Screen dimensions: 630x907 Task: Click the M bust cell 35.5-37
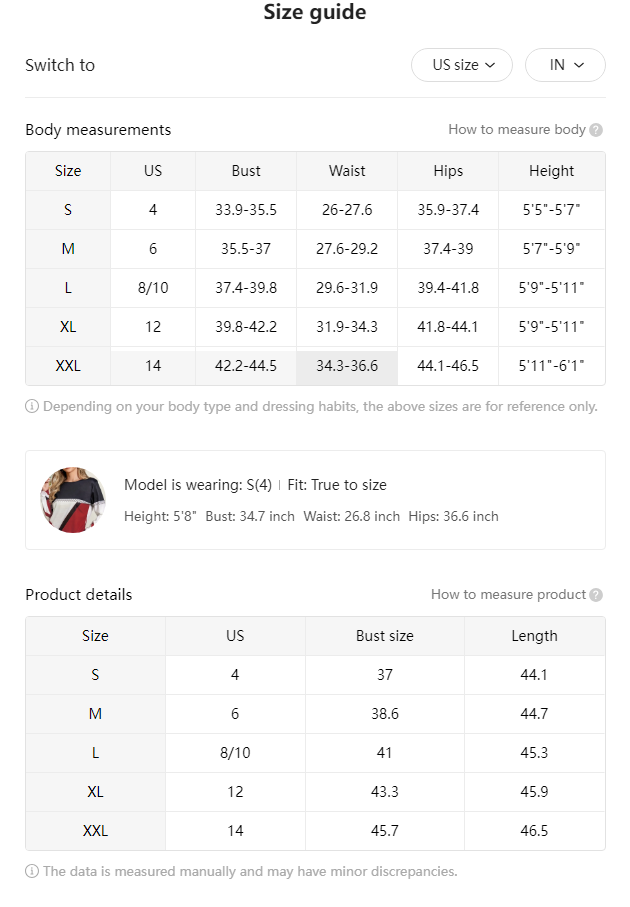(246, 249)
